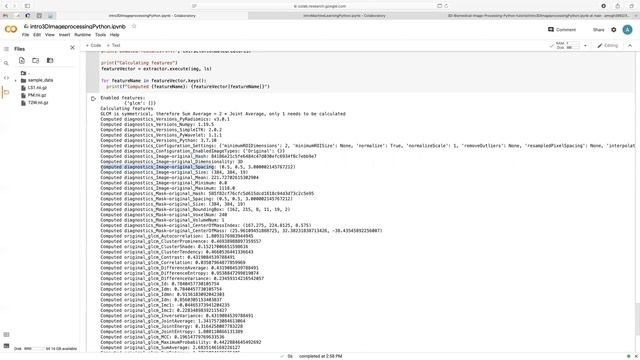The width and height of the screenshot is (640, 360).
Task: Open the Tools menu
Action: (100, 35)
